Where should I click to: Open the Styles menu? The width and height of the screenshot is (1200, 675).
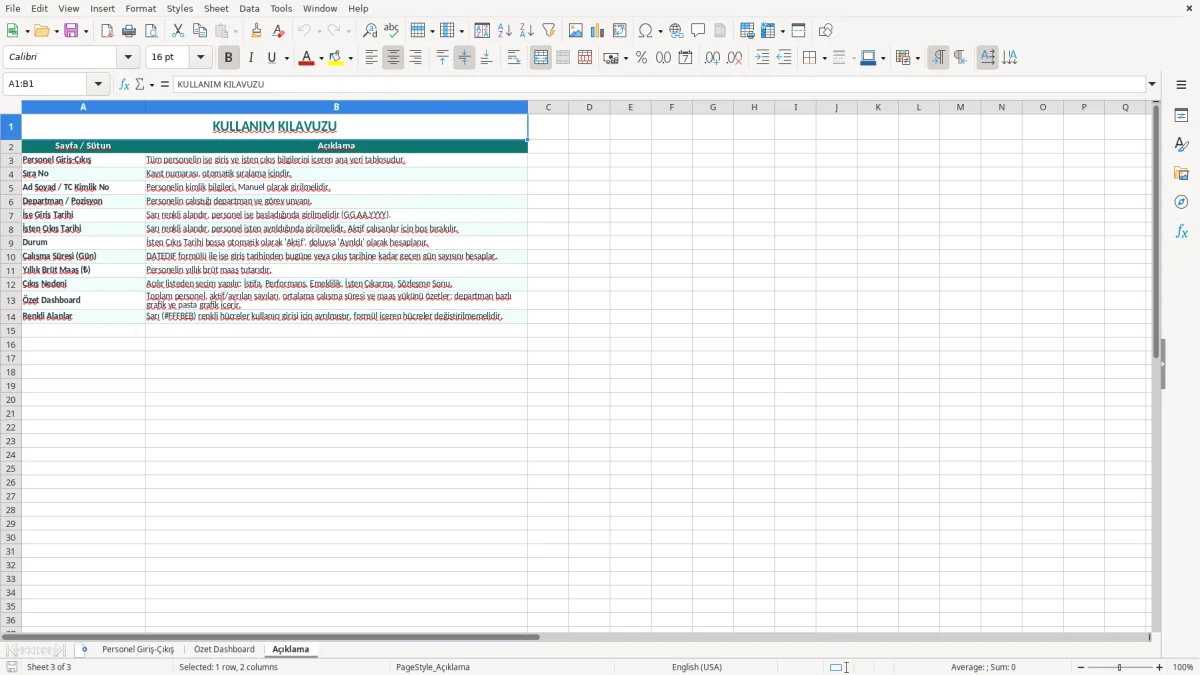[180, 8]
